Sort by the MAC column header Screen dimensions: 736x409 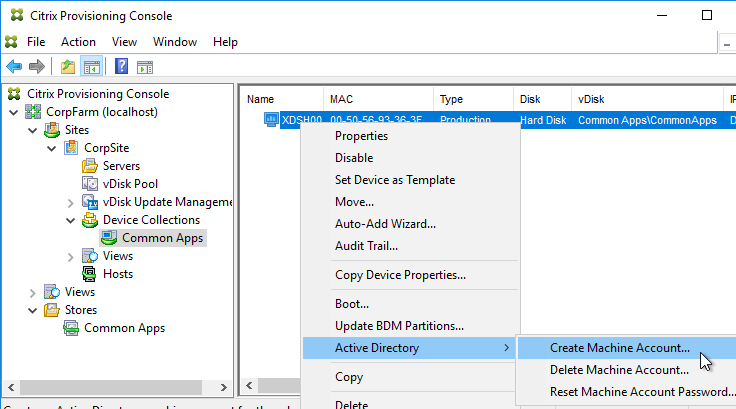tap(378, 99)
